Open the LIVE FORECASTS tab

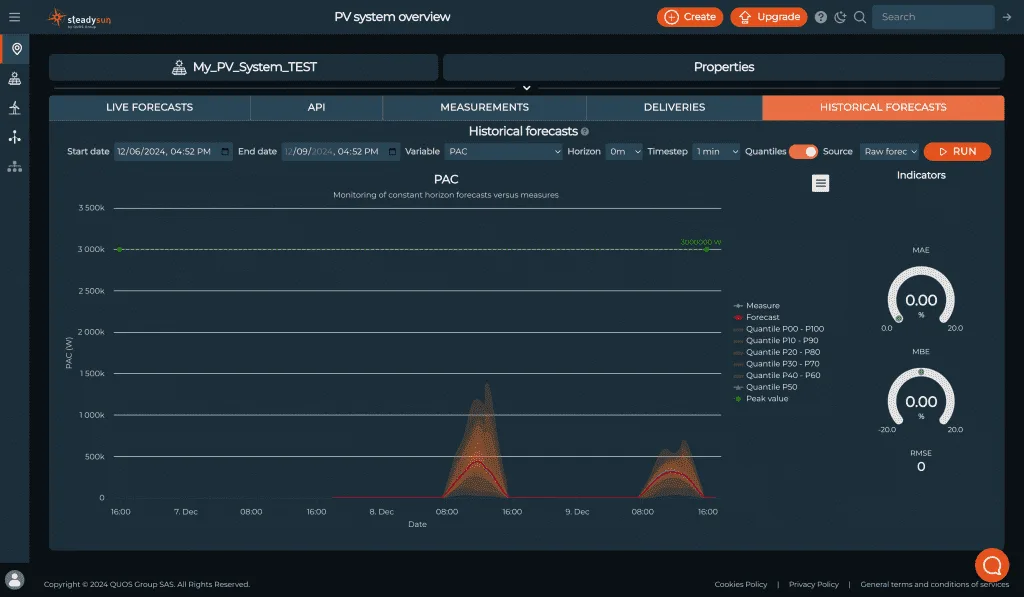(x=150, y=107)
